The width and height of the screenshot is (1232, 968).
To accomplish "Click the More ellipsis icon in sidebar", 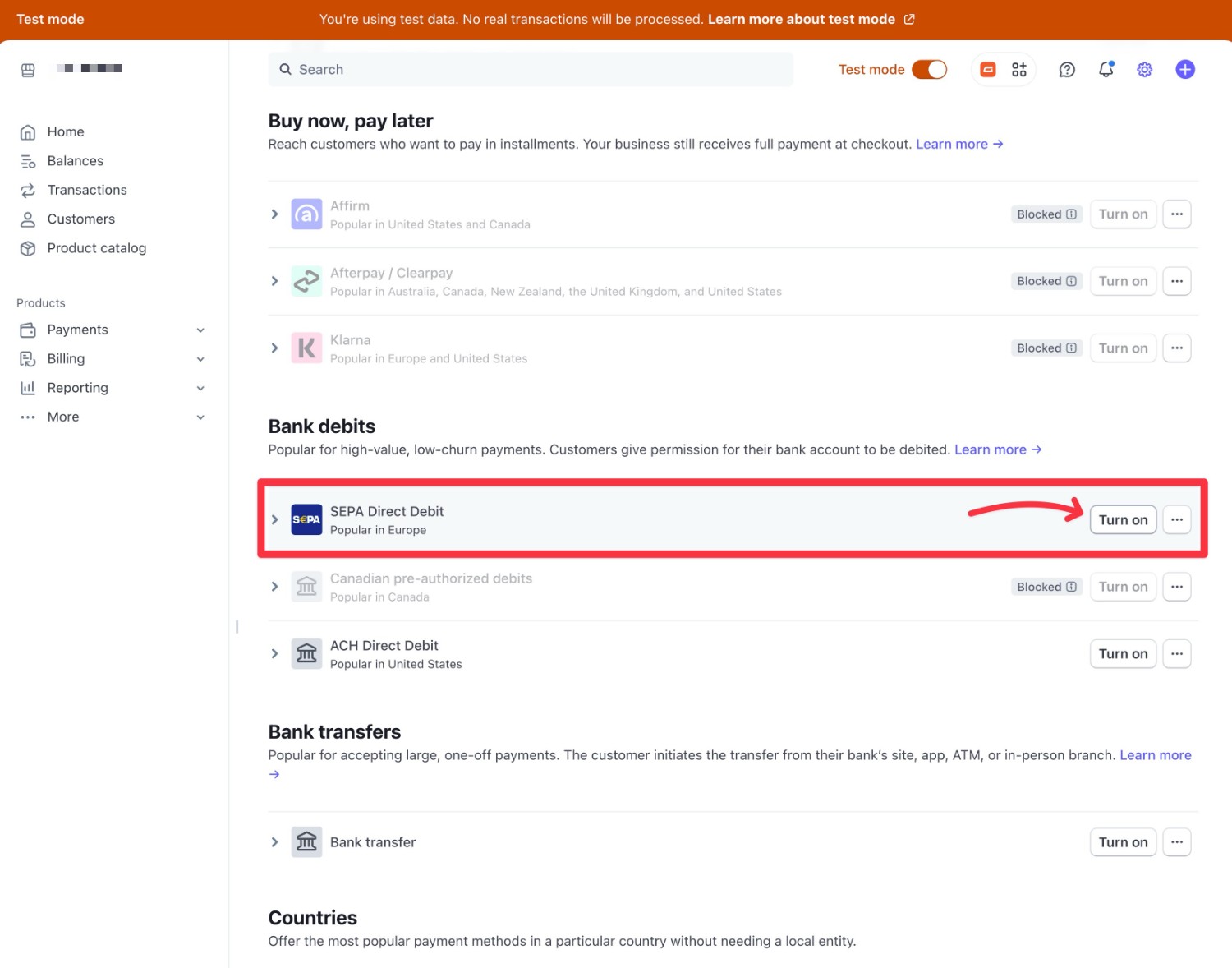I will (28, 417).
